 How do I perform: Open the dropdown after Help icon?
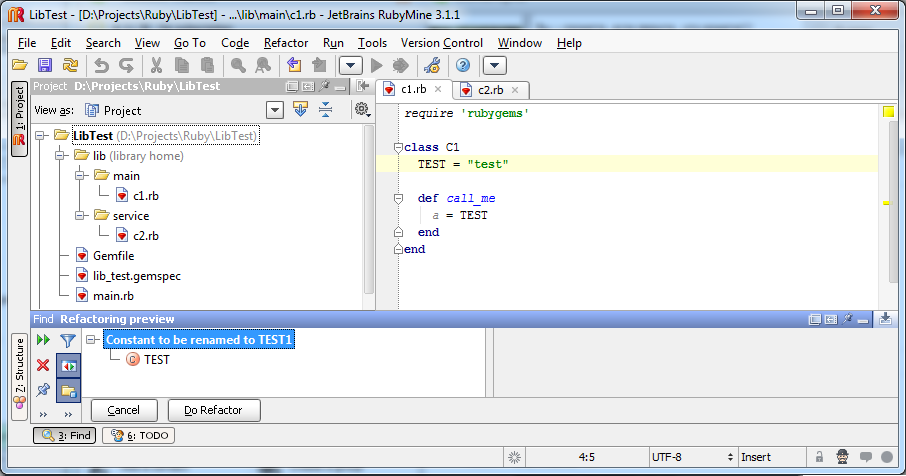pos(495,65)
